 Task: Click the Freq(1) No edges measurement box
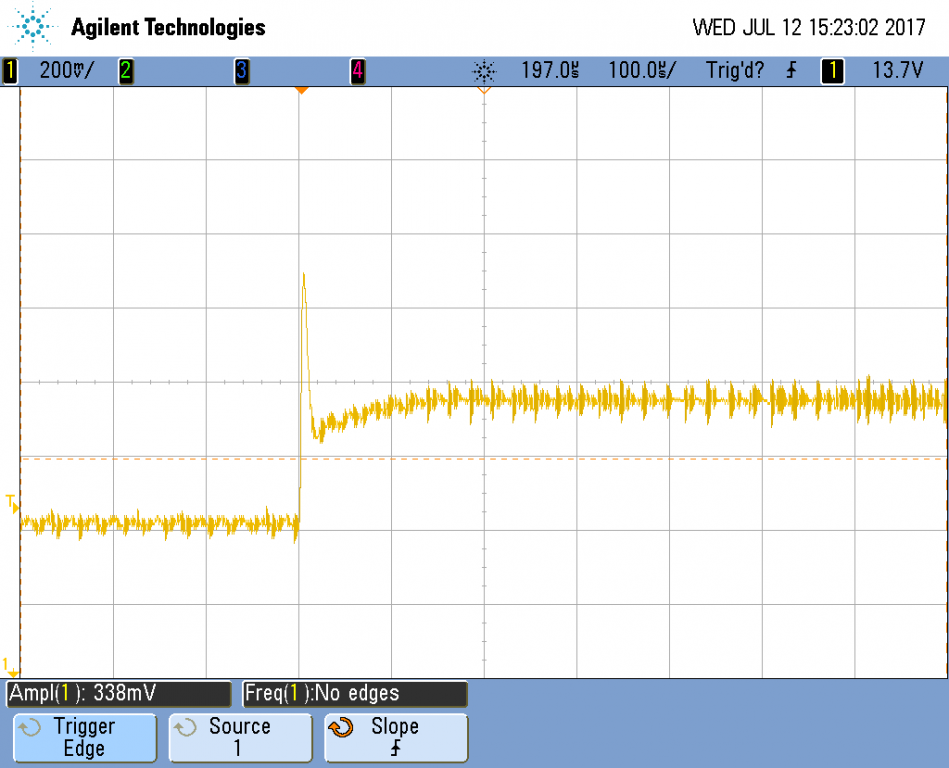click(355, 694)
